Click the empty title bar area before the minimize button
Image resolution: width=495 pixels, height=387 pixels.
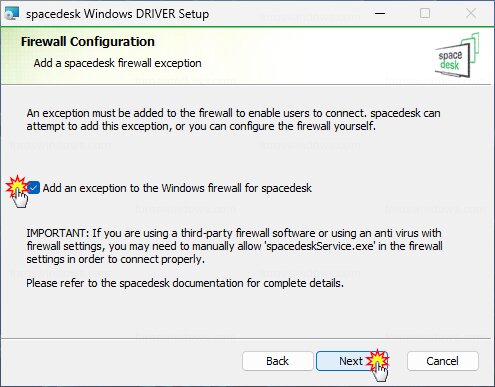pyautogui.click(x=287, y=13)
